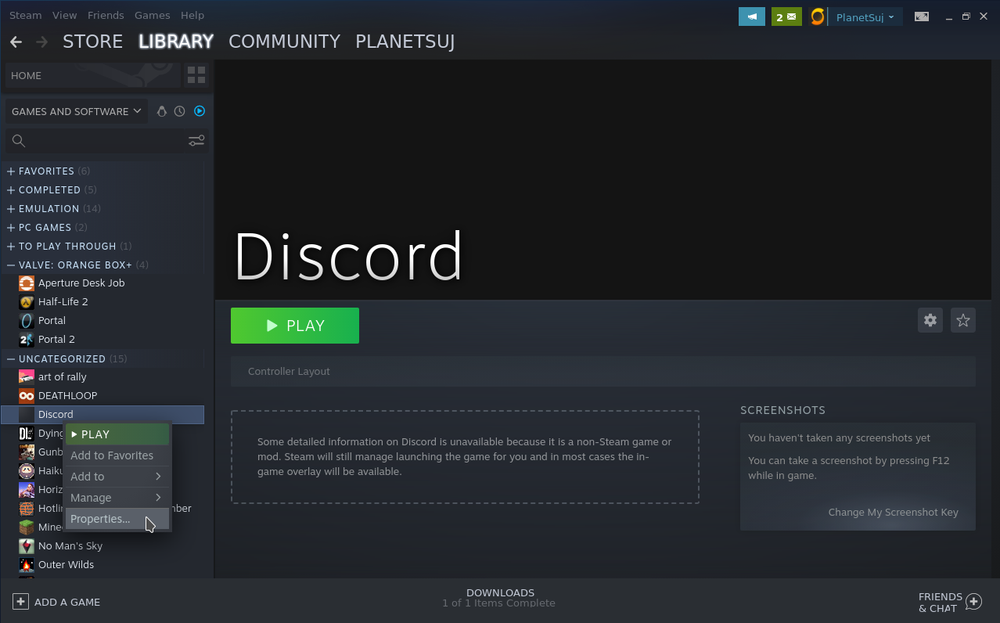
Task: Click the art of rally icon
Action: coord(26,377)
